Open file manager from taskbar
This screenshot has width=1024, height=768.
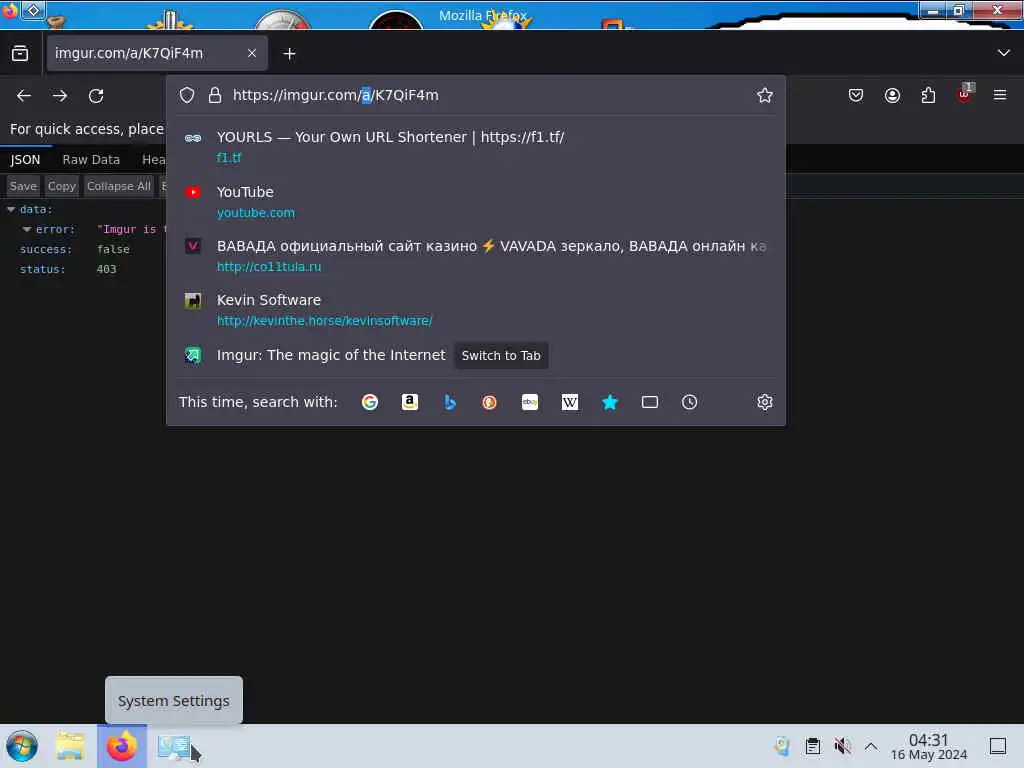tap(70, 746)
